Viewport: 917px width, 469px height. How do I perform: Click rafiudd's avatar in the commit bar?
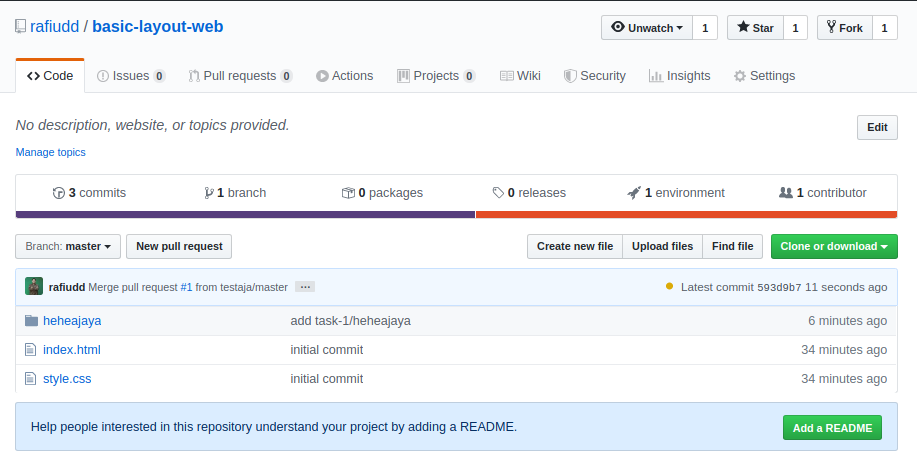tap(34, 287)
